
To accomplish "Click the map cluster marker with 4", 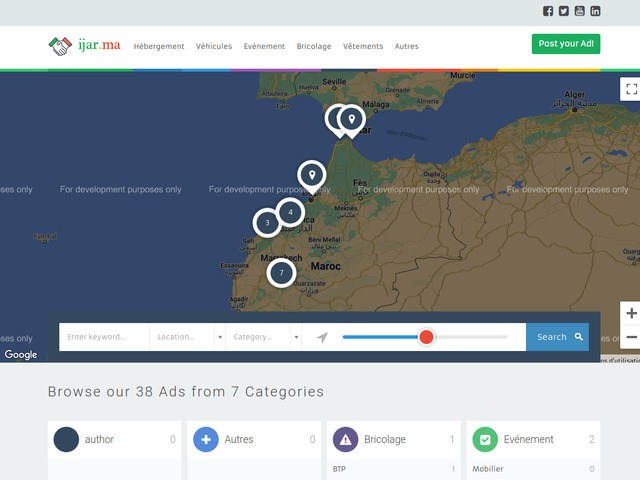I will click(x=290, y=212).
